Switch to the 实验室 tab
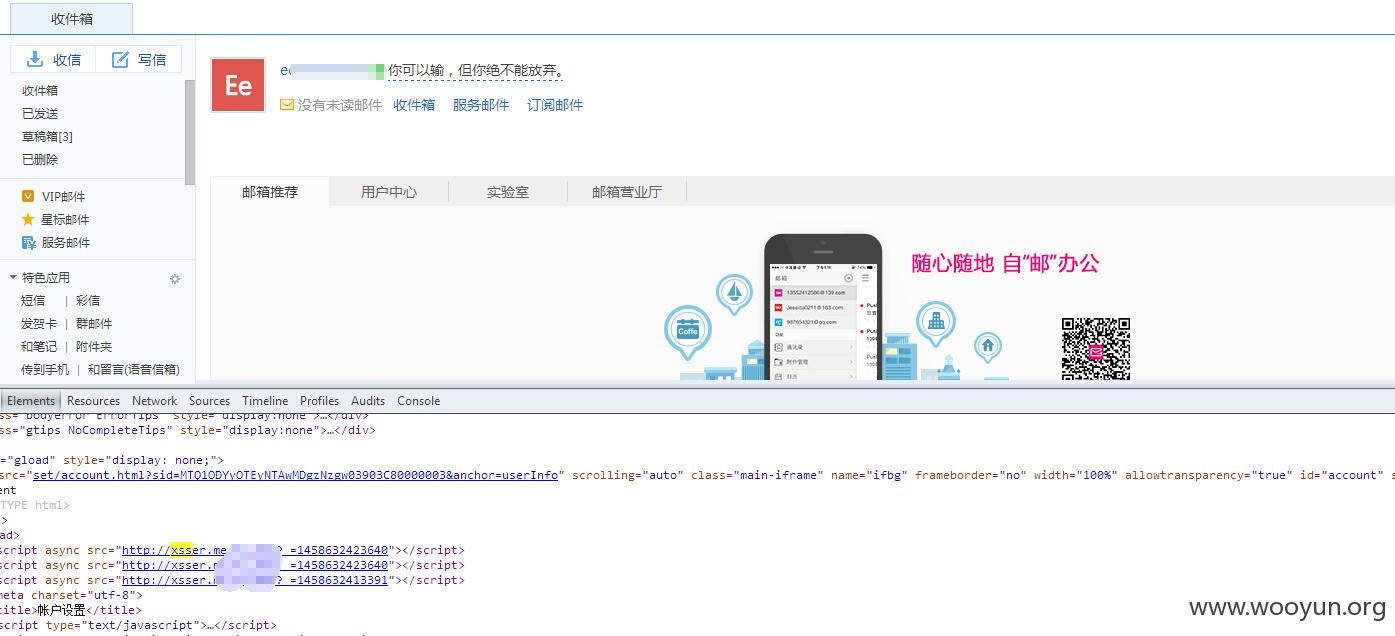This screenshot has height=636, width=1395. coord(508,192)
